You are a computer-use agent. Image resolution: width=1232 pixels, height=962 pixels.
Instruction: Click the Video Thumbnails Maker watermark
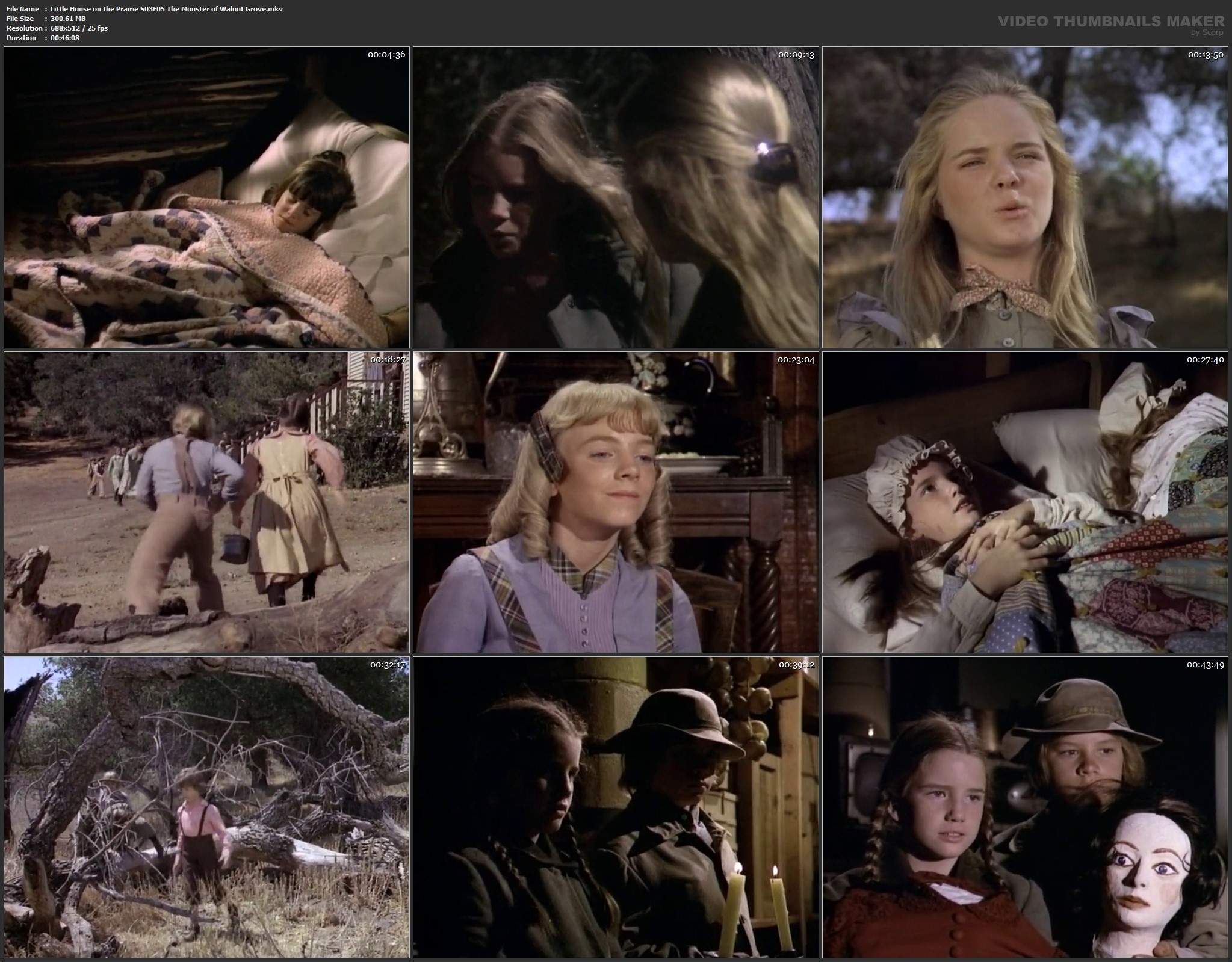(x=1110, y=22)
